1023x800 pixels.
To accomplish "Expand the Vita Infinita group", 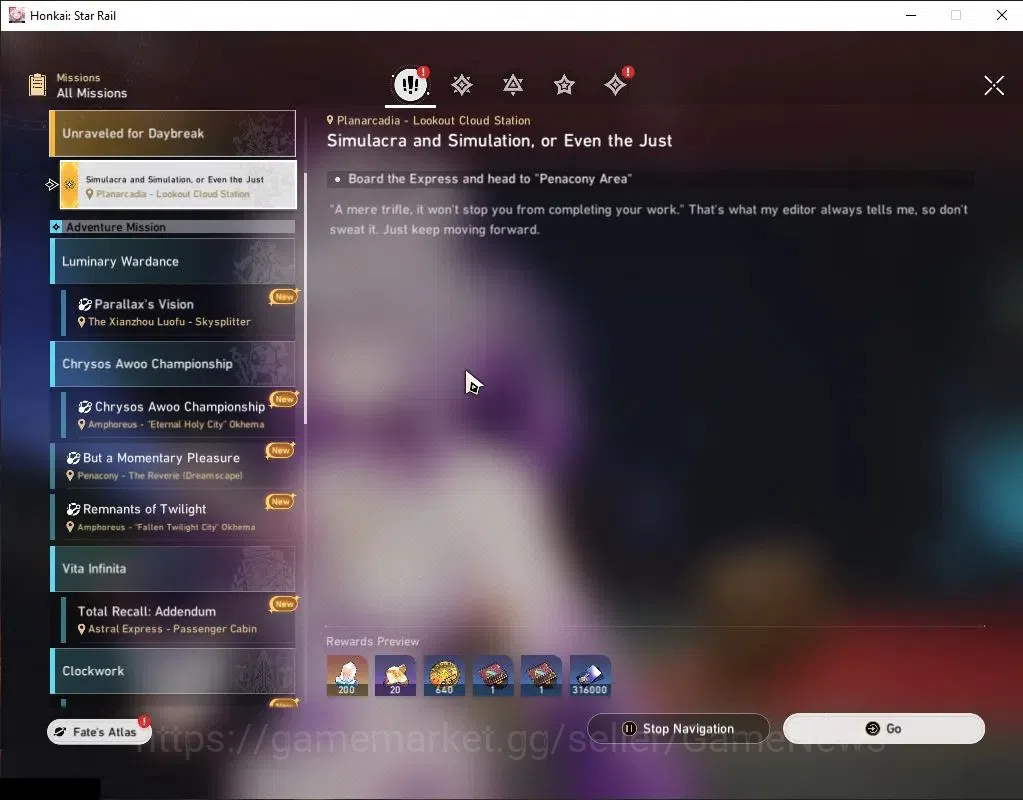I will coord(173,568).
